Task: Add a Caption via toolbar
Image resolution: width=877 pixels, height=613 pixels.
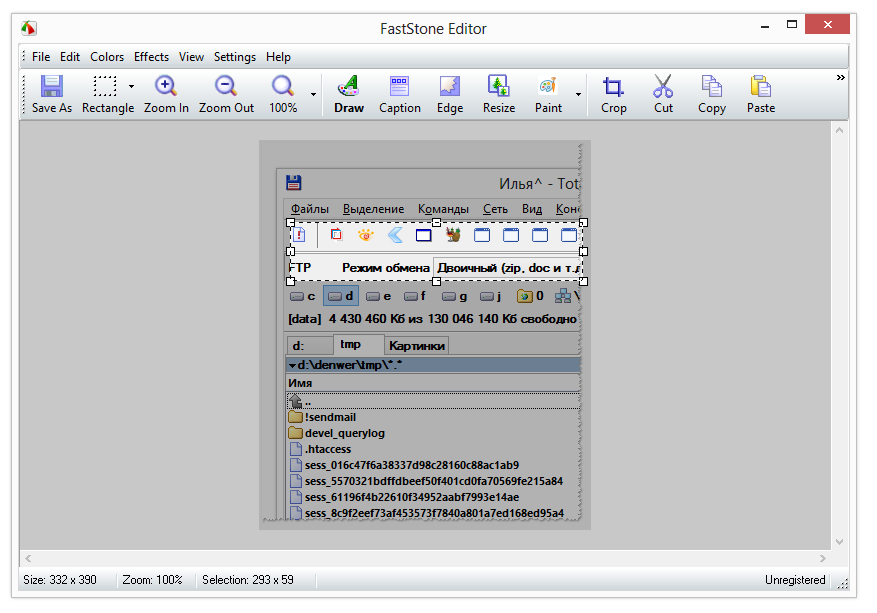Action: tap(399, 95)
